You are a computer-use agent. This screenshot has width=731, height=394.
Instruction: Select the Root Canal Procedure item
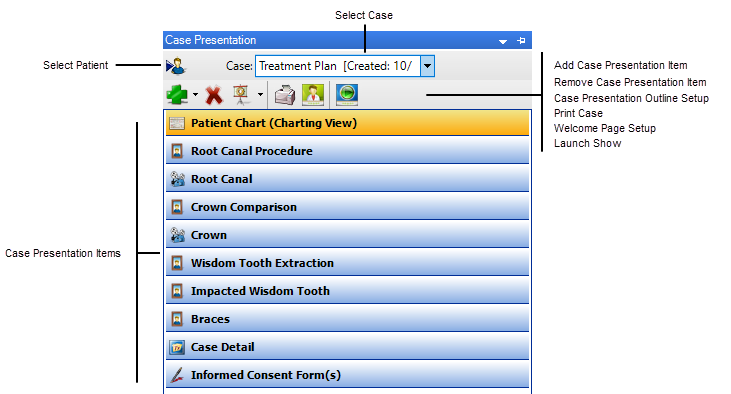(347, 151)
